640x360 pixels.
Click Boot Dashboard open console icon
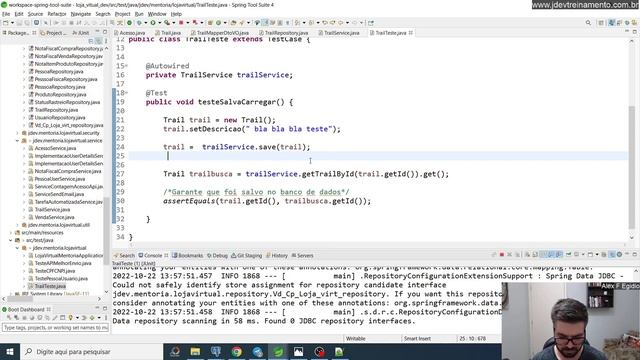62,318
